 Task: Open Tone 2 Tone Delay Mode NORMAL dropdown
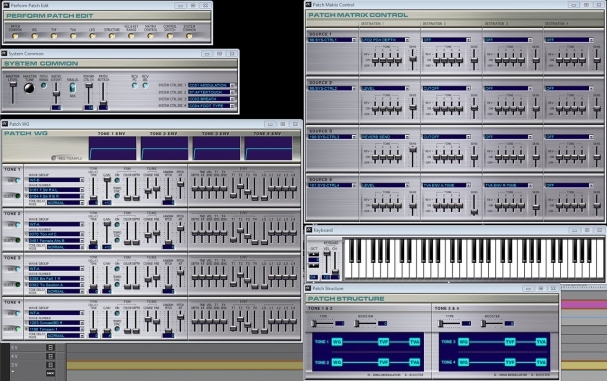tap(65, 247)
